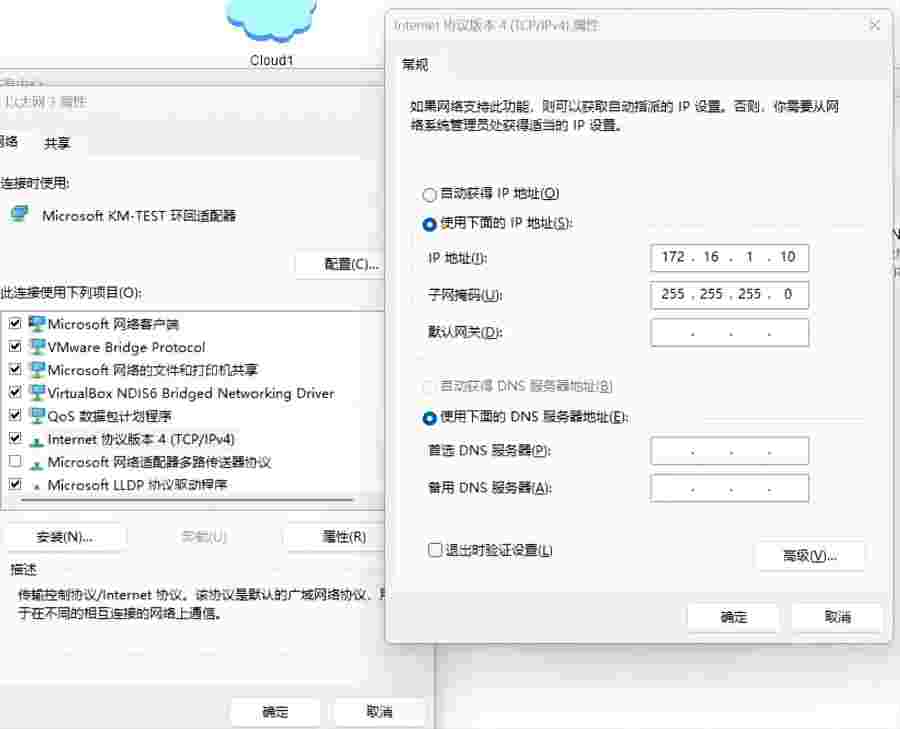
Task: Check the 退出时验证设置 checkbox
Action: (x=435, y=550)
